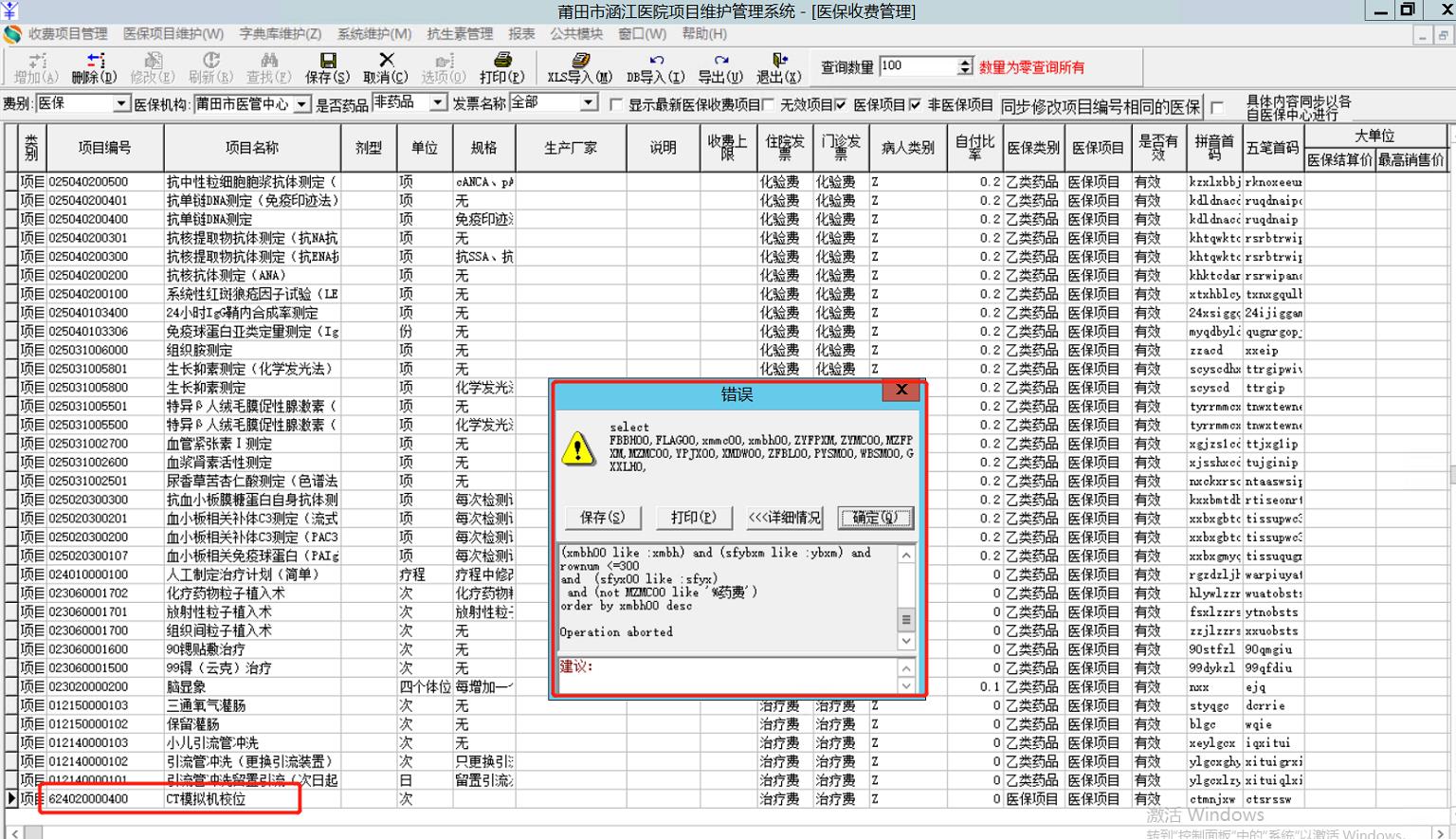Click the error detail scroll-up arrow
1456x839 pixels.
coord(906,555)
